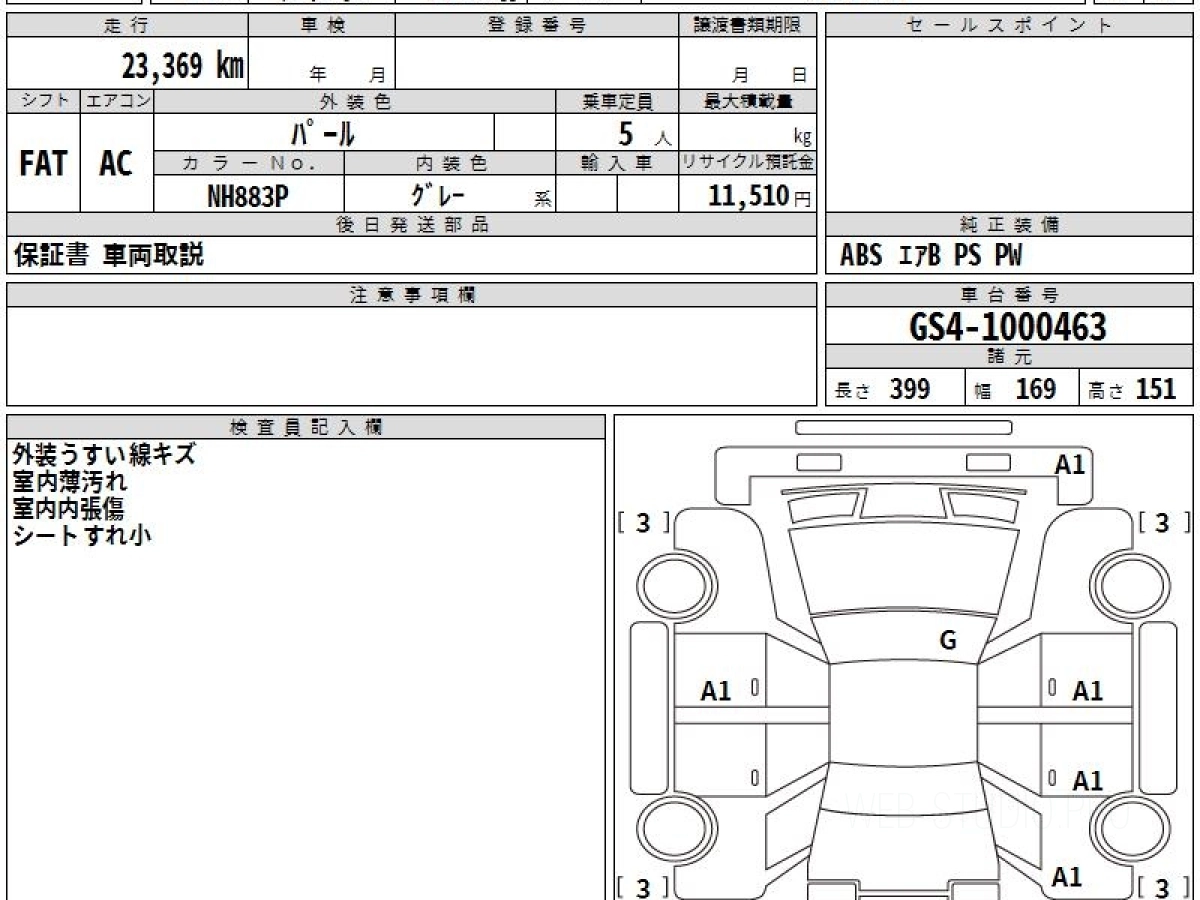Image resolution: width=1200 pixels, height=900 pixels.
Task: Click the 検査員記入欄 header
Action: point(306,427)
